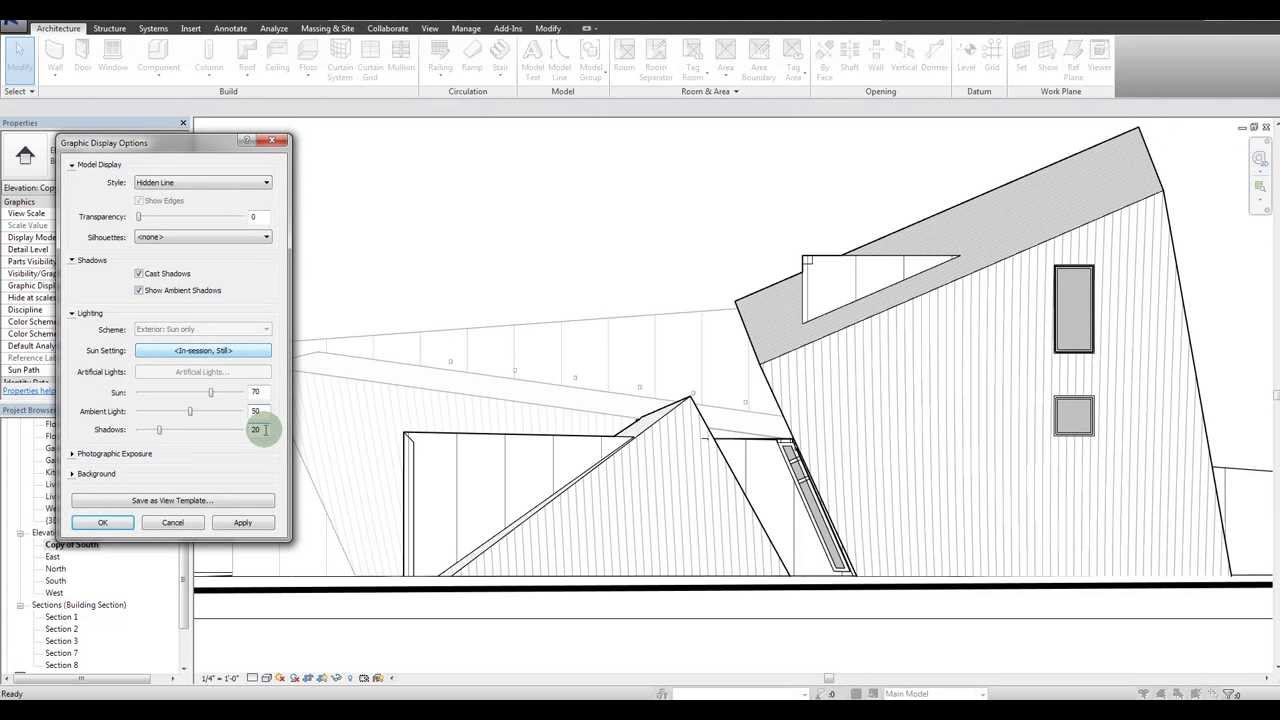The width and height of the screenshot is (1280, 720).
Task: Click the Component tool icon
Action: coord(158,56)
